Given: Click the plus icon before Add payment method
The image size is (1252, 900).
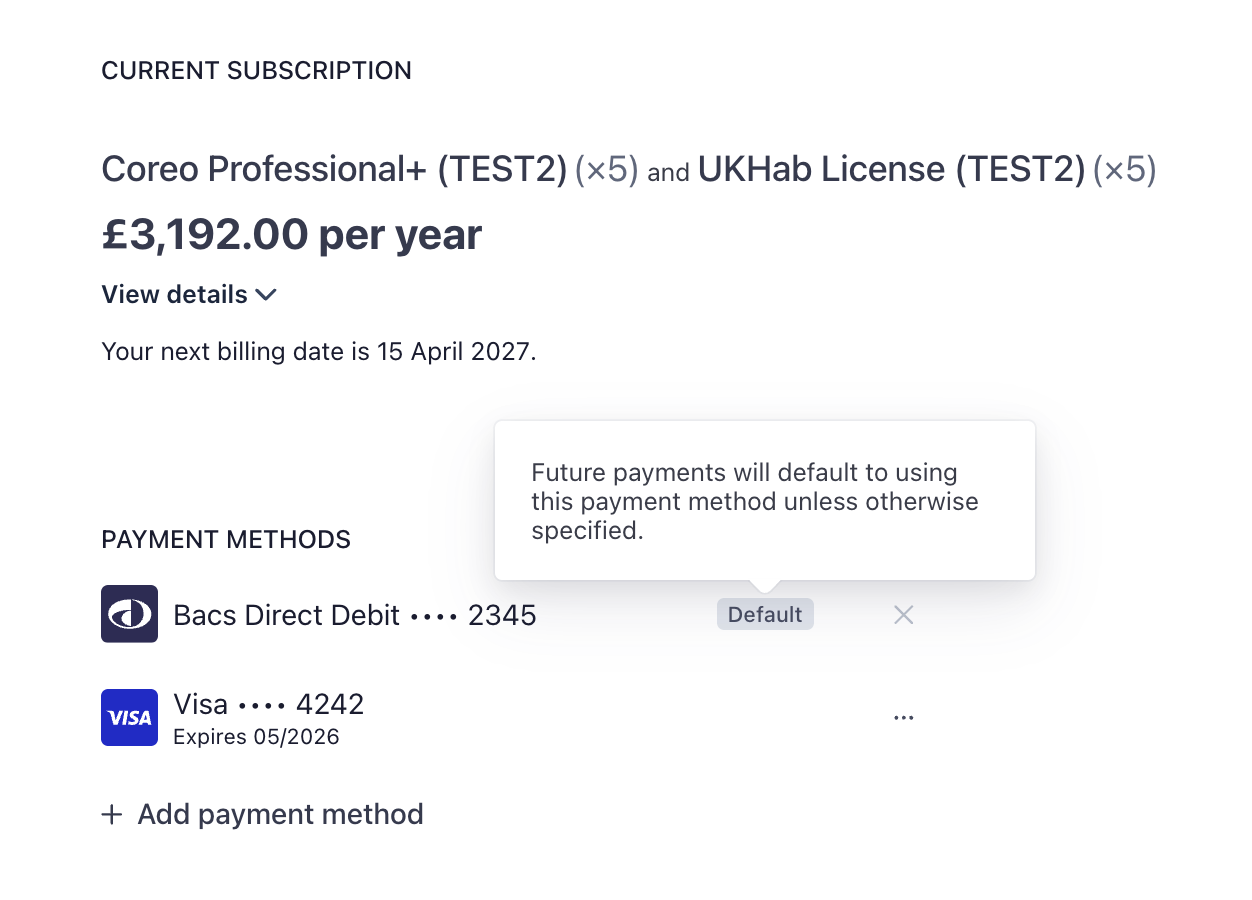Looking at the screenshot, I should (112, 815).
